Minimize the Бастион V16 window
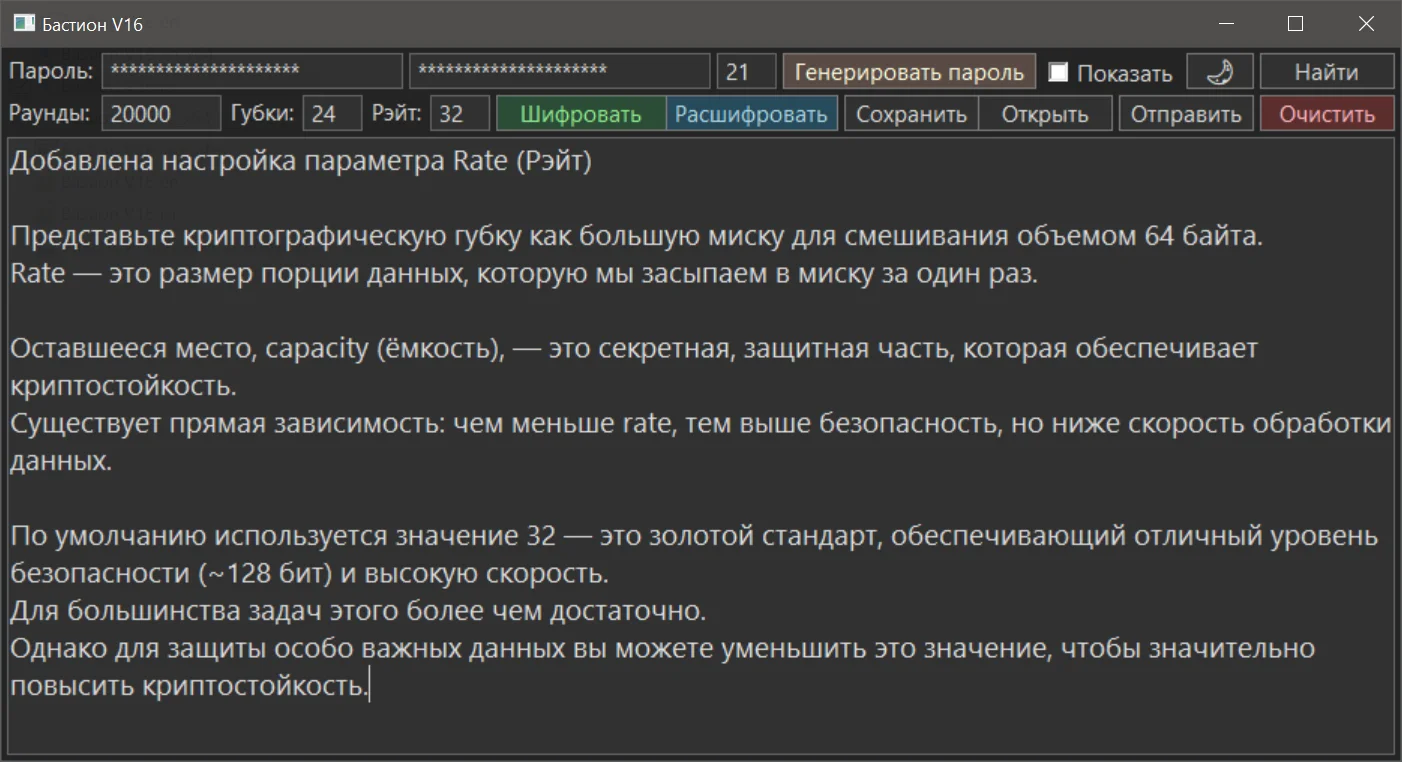The height and width of the screenshot is (762, 1402). (1226, 24)
